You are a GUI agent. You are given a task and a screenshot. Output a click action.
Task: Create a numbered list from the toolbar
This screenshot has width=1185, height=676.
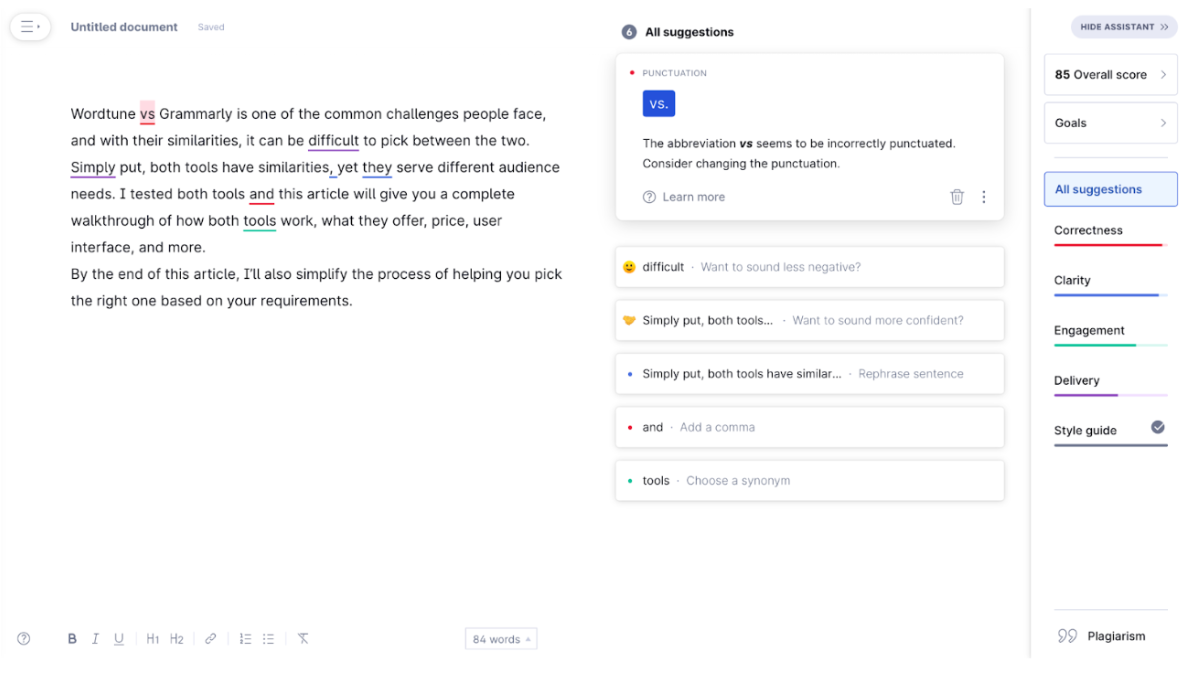(245, 638)
